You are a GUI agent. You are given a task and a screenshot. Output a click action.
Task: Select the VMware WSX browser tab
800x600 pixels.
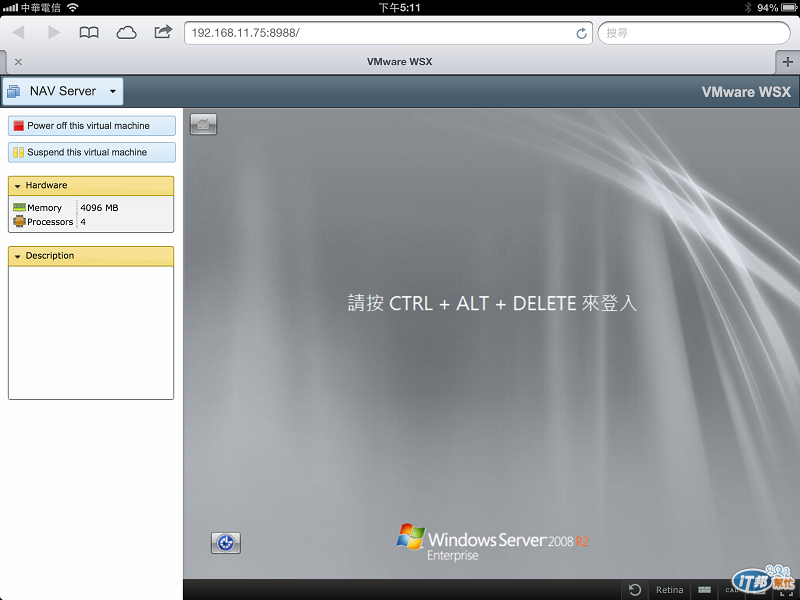pyautogui.click(x=399, y=62)
